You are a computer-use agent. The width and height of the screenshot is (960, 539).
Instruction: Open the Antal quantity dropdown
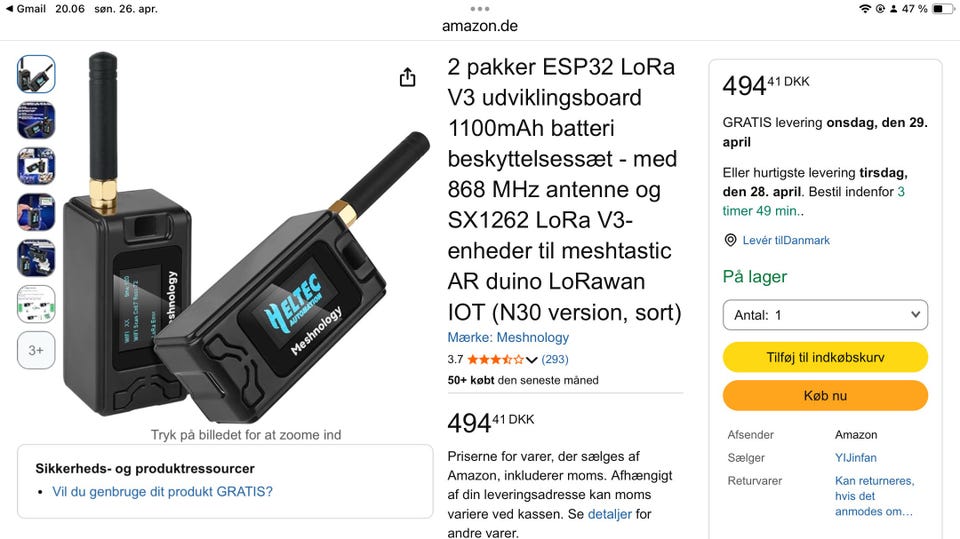pos(825,315)
